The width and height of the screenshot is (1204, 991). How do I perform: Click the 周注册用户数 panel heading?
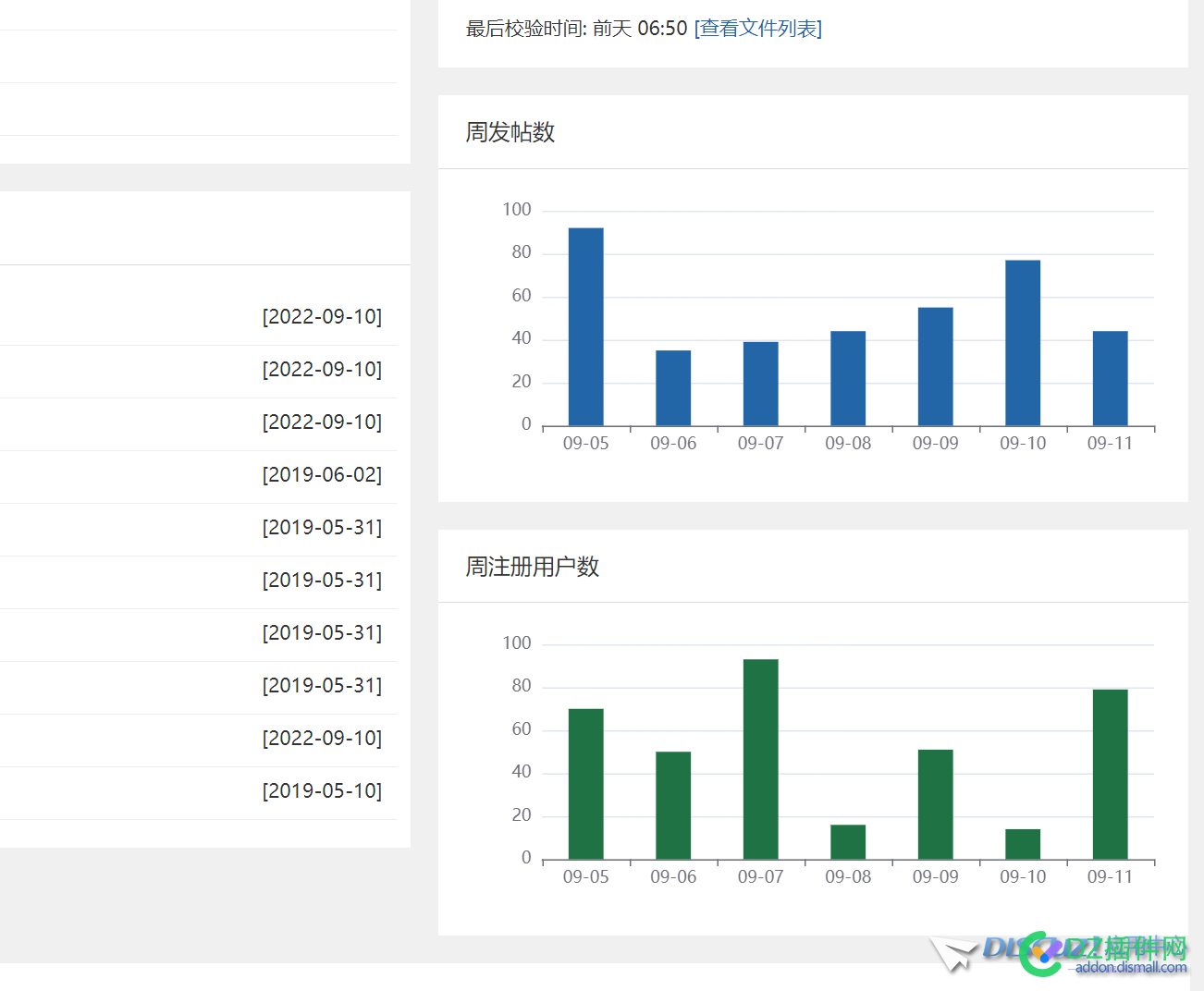click(x=533, y=567)
